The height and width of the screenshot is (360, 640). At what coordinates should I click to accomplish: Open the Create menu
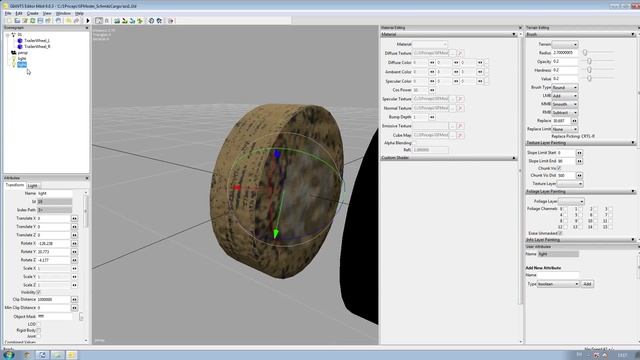(32, 13)
